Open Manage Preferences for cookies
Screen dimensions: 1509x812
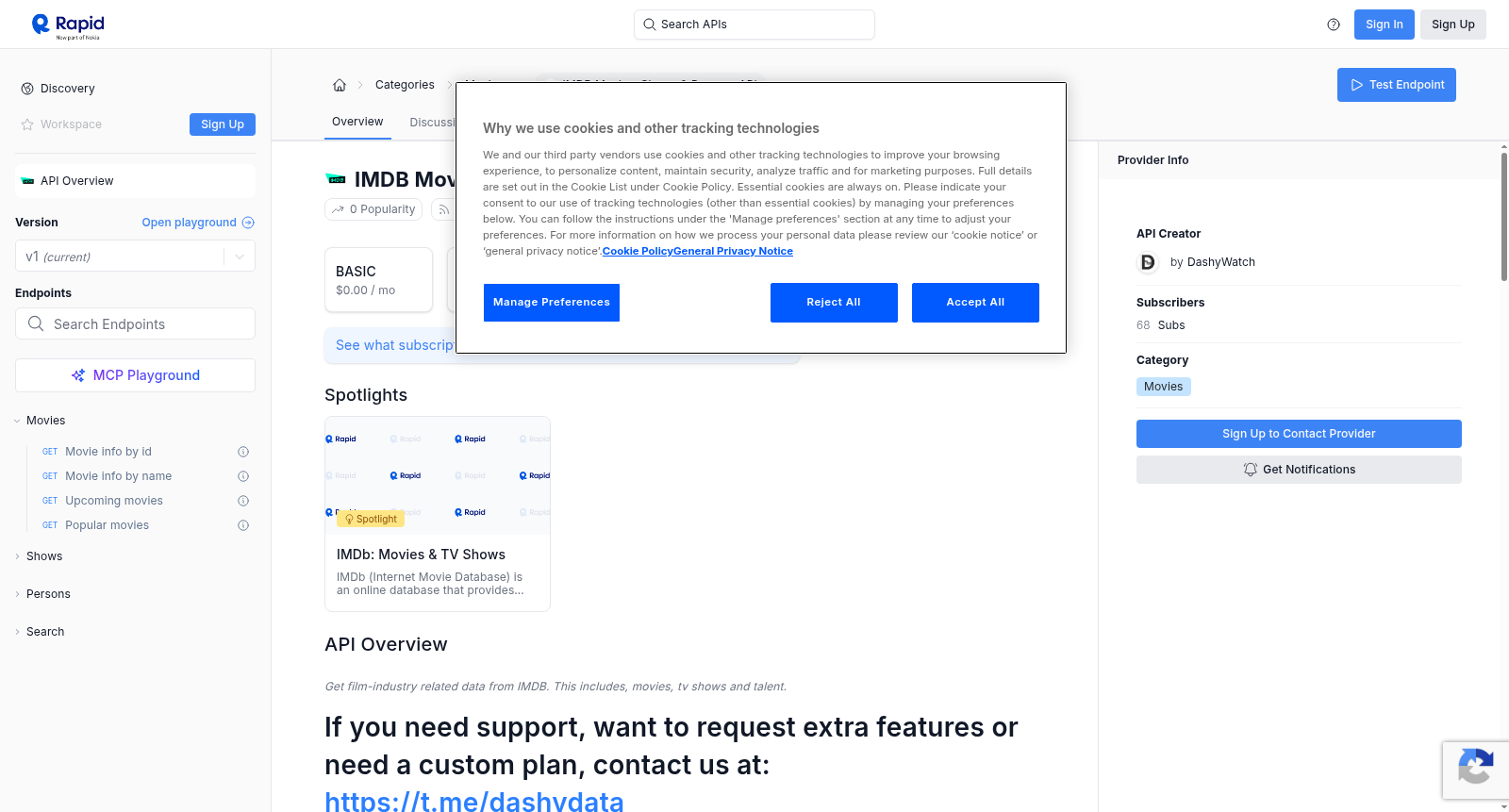(x=552, y=303)
